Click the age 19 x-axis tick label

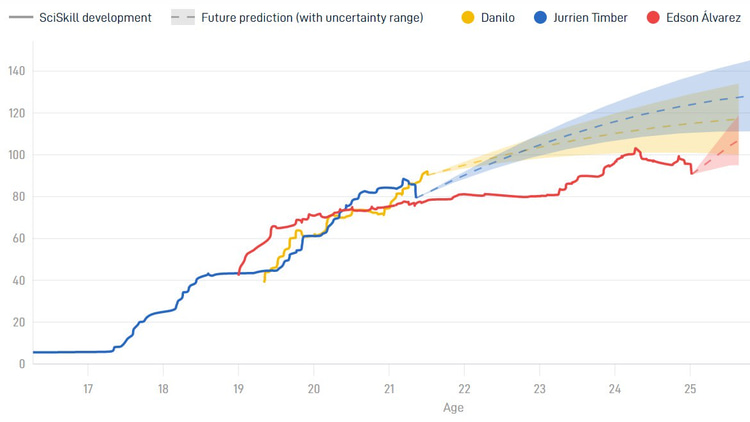click(238, 389)
